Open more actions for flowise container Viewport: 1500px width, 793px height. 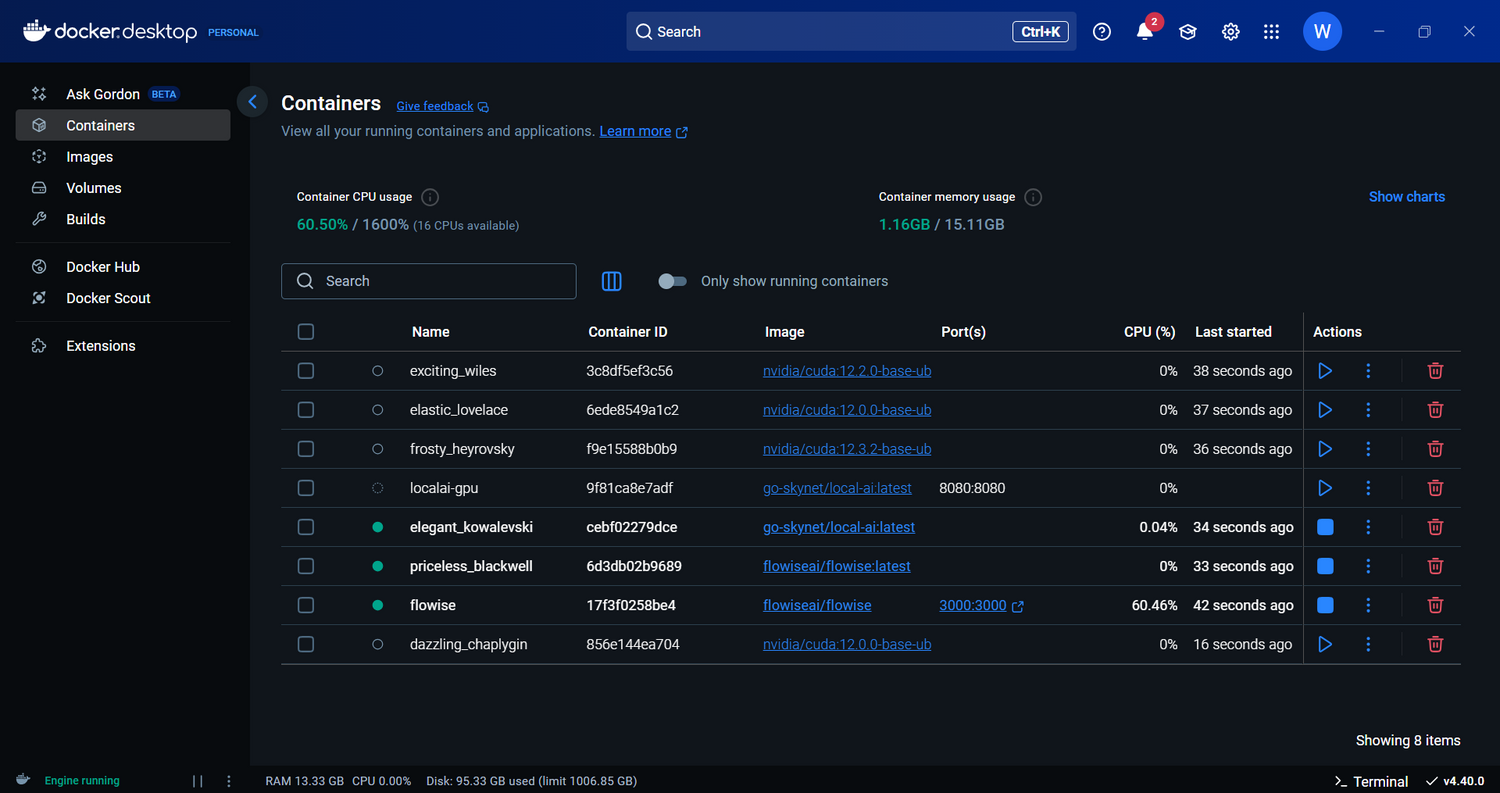[x=1368, y=605]
